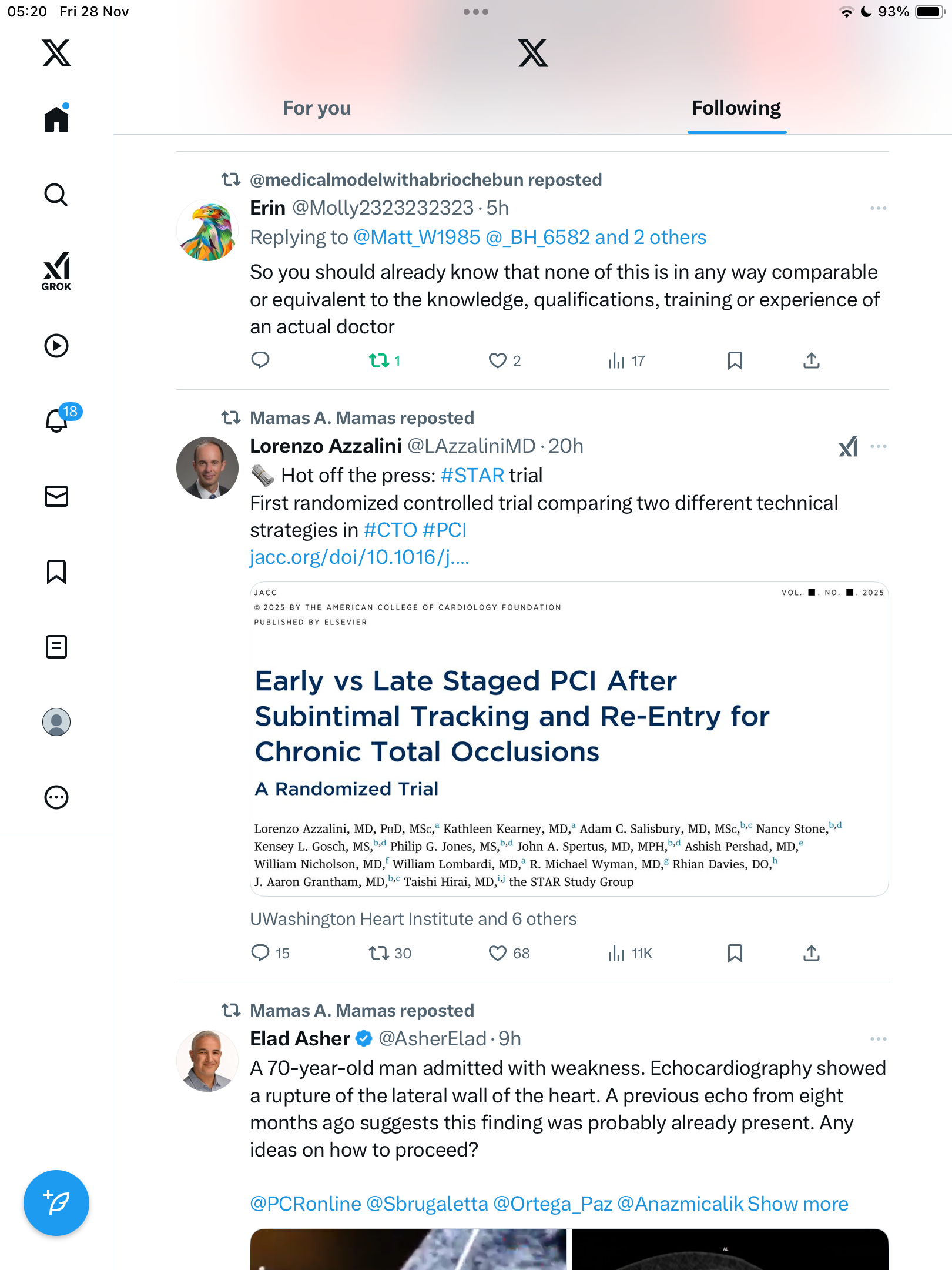The height and width of the screenshot is (1270, 952).
Task: Switch to the For you tab
Action: pyautogui.click(x=317, y=108)
